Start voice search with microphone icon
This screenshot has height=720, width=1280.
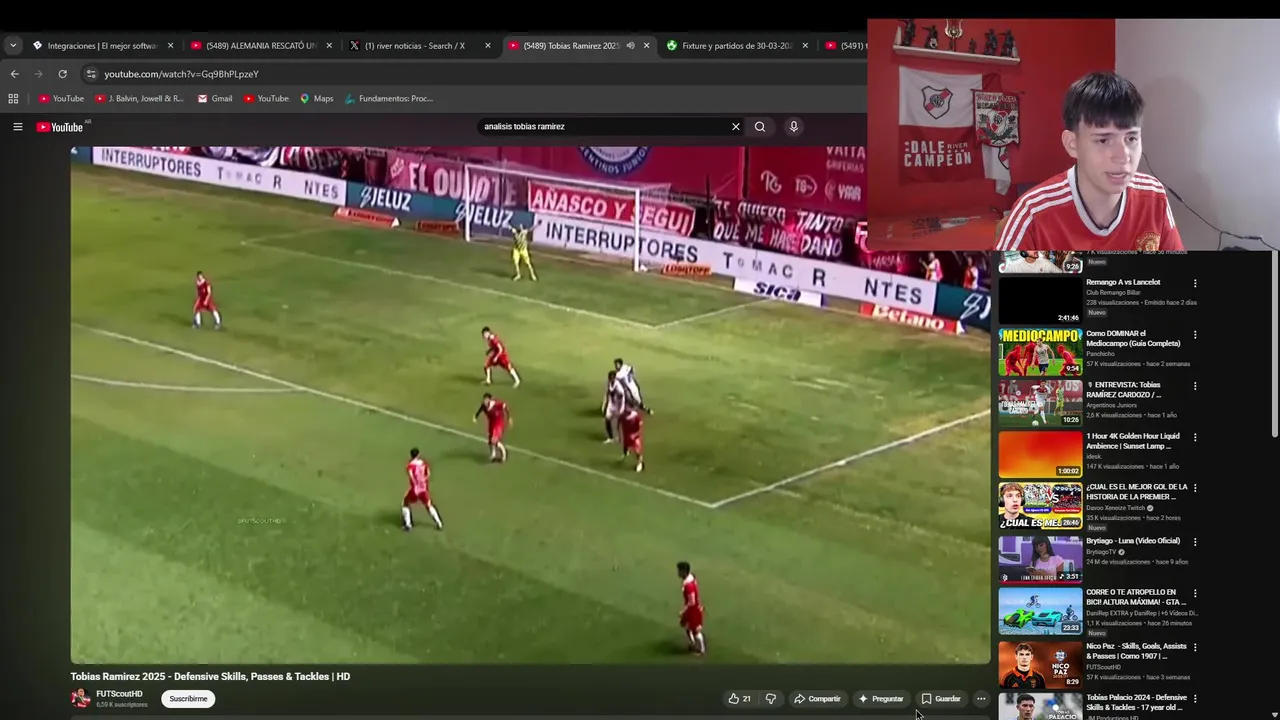pos(793,127)
